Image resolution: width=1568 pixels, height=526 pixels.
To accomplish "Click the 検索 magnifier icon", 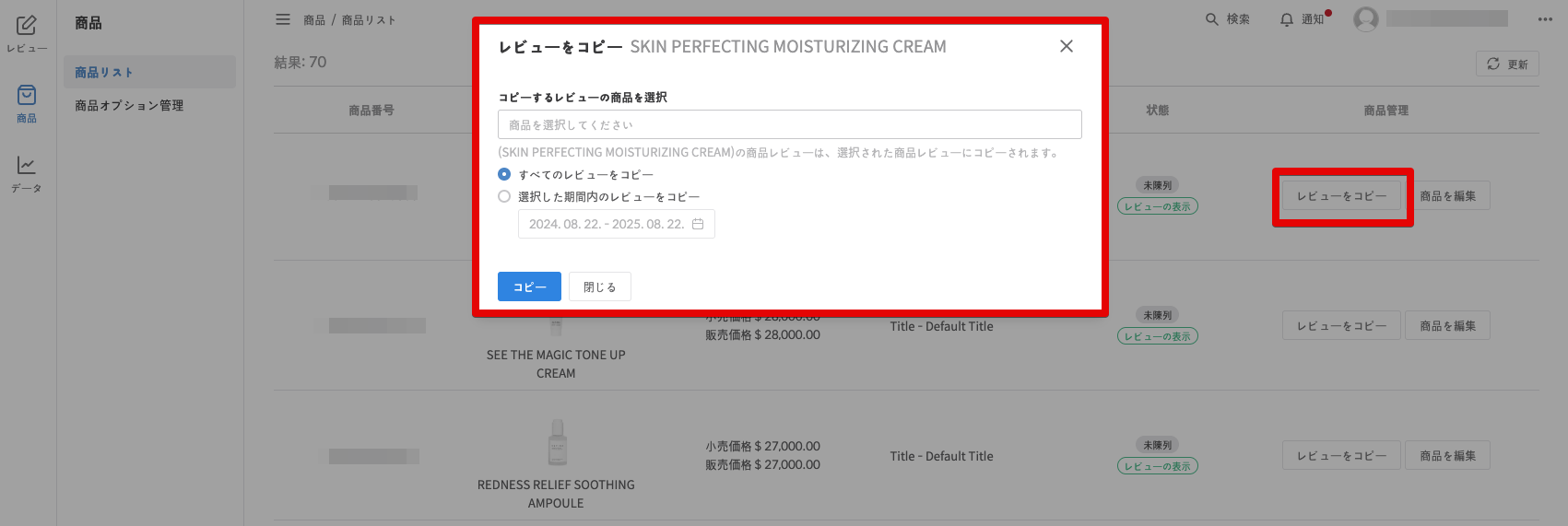I will (1212, 19).
